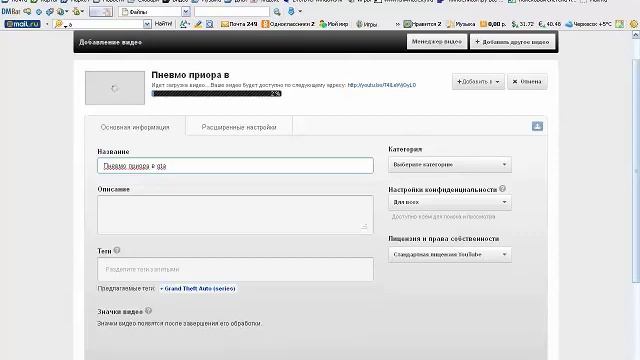Click the page preview icon in mail.ru toolbar
The image size is (640, 360).
[210, 24]
